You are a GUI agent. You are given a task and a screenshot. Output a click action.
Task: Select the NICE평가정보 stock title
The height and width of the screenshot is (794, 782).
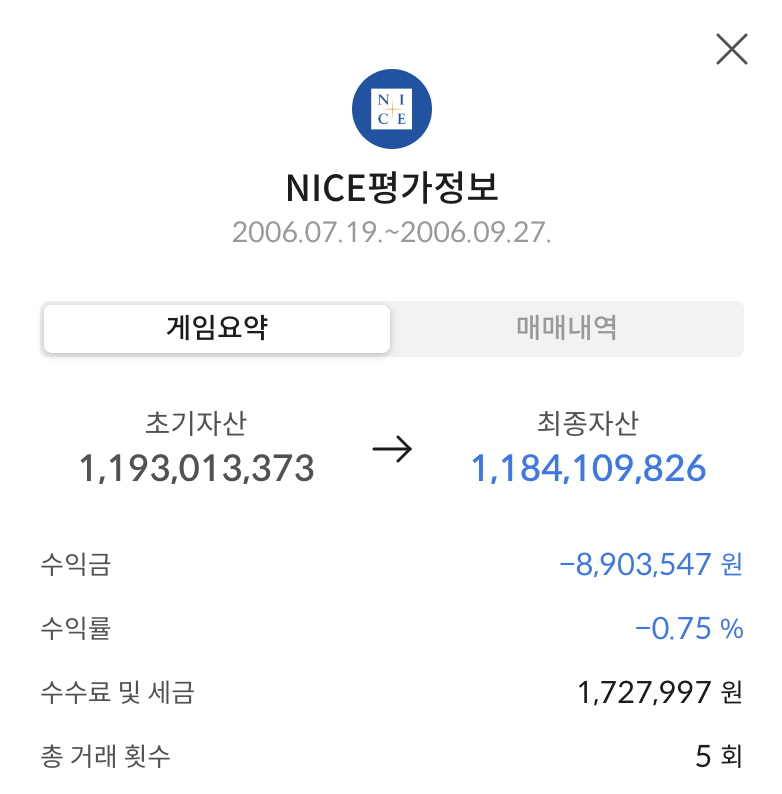pos(392,188)
